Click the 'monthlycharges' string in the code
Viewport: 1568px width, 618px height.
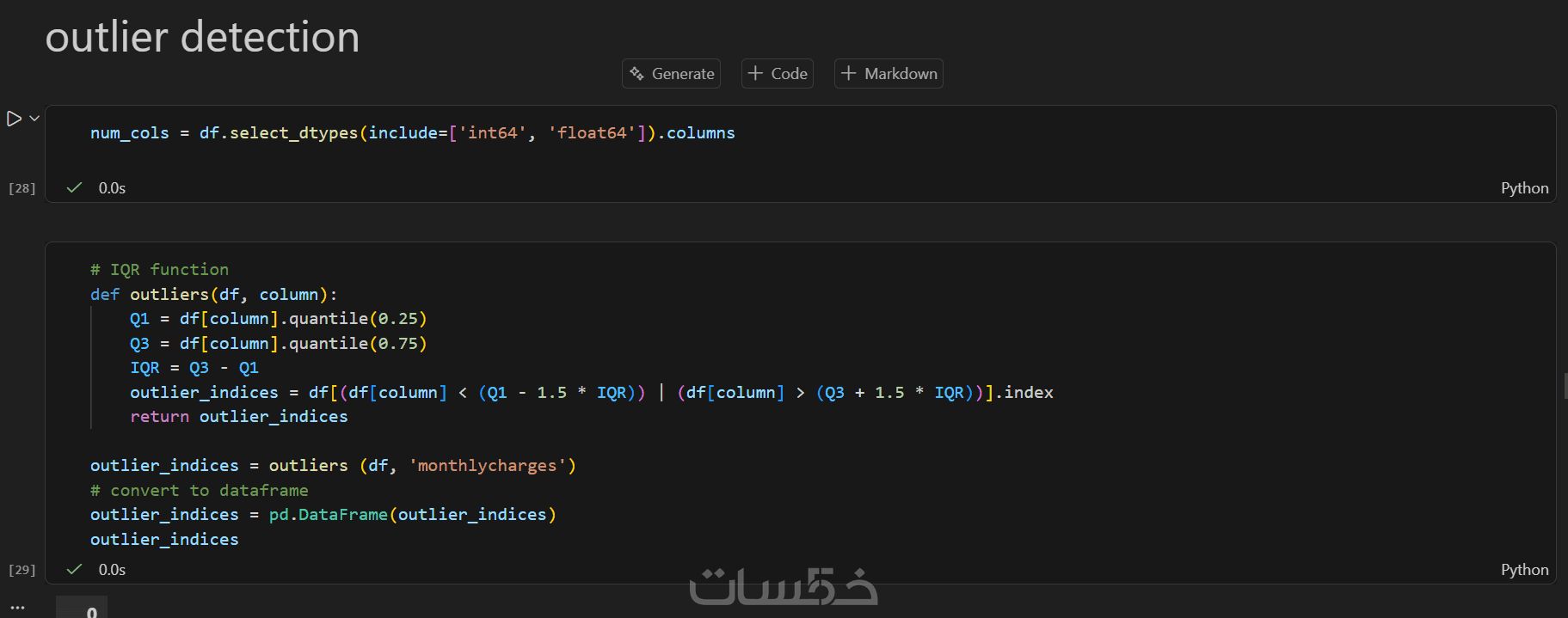(487, 466)
